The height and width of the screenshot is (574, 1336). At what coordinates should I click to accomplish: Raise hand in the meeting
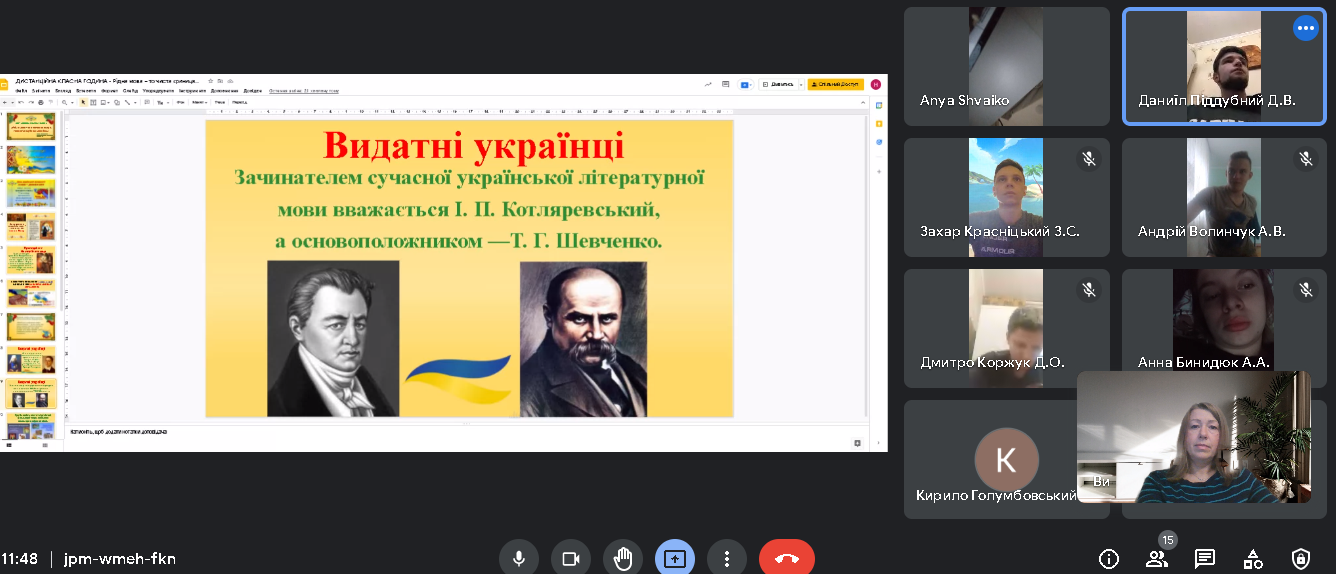pos(623,558)
